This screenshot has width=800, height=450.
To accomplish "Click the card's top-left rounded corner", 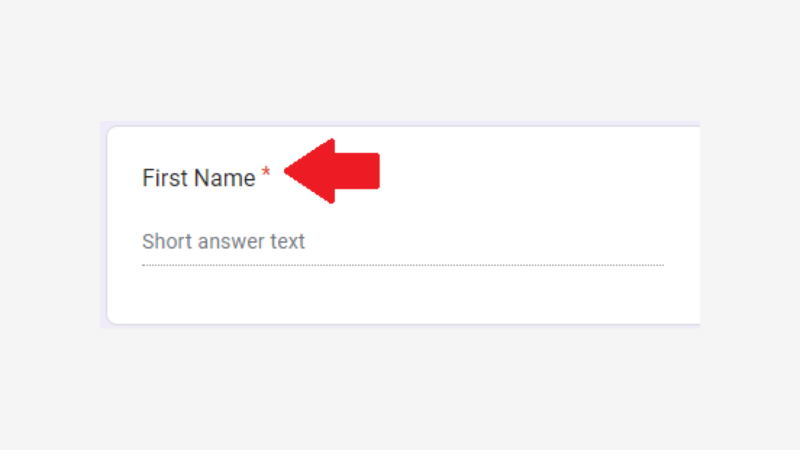I will [x=111, y=131].
